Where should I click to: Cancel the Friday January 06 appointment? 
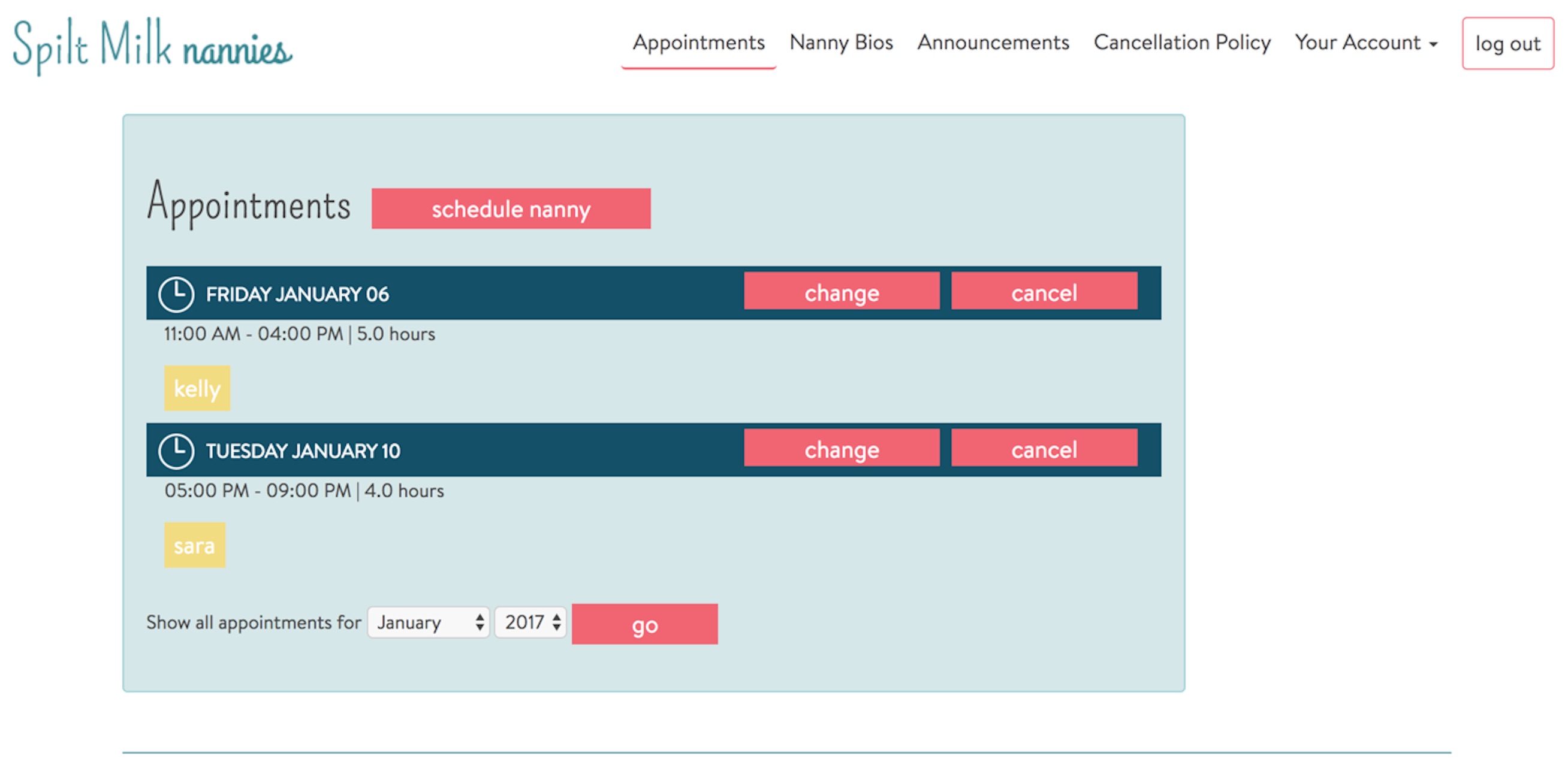(x=1044, y=292)
